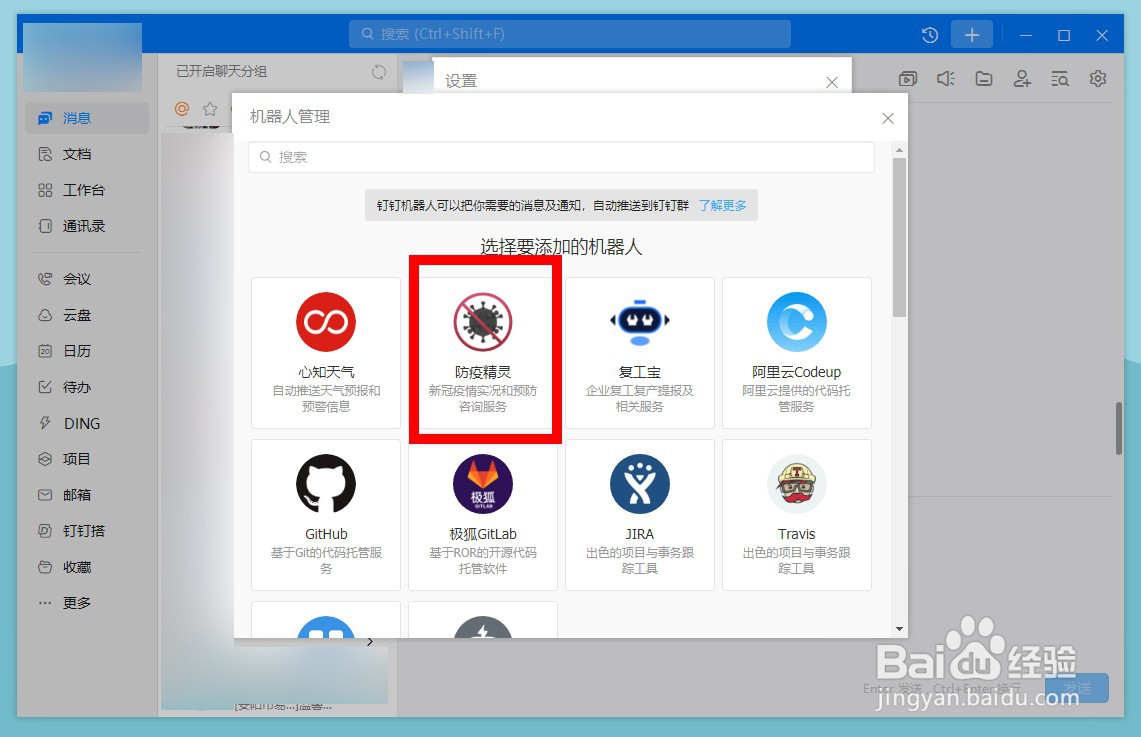
Task: Click the refresh icon beside 已开启聊天分组
Action: 379,72
